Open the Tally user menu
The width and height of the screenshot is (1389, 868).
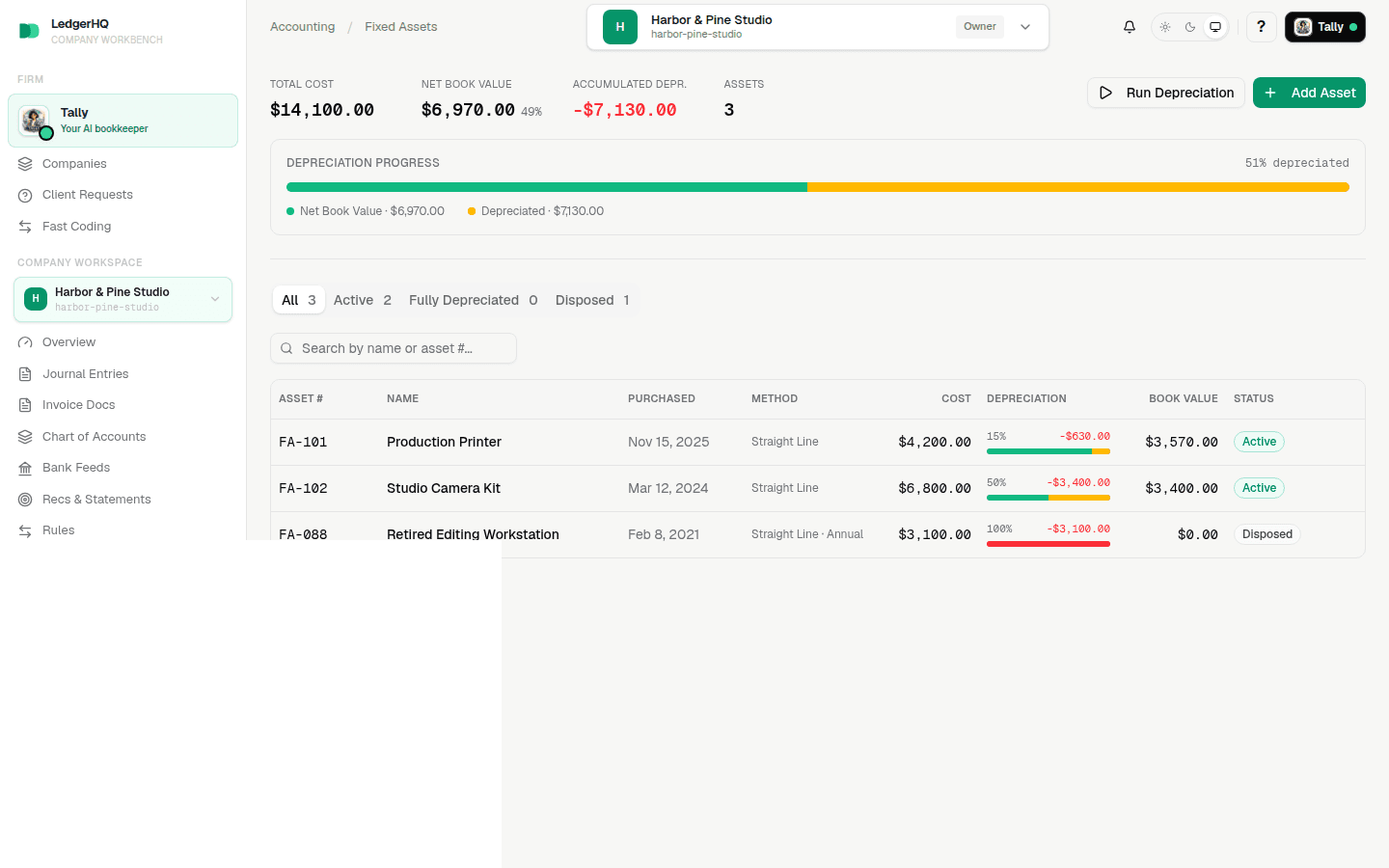pos(1325,27)
